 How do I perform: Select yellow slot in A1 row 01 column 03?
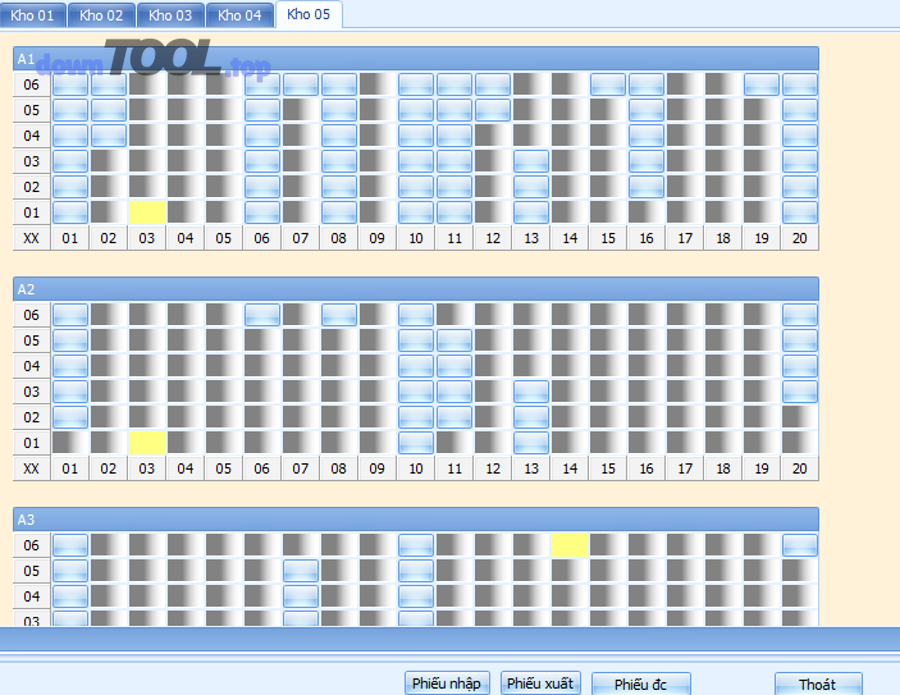click(x=147, y=212)
